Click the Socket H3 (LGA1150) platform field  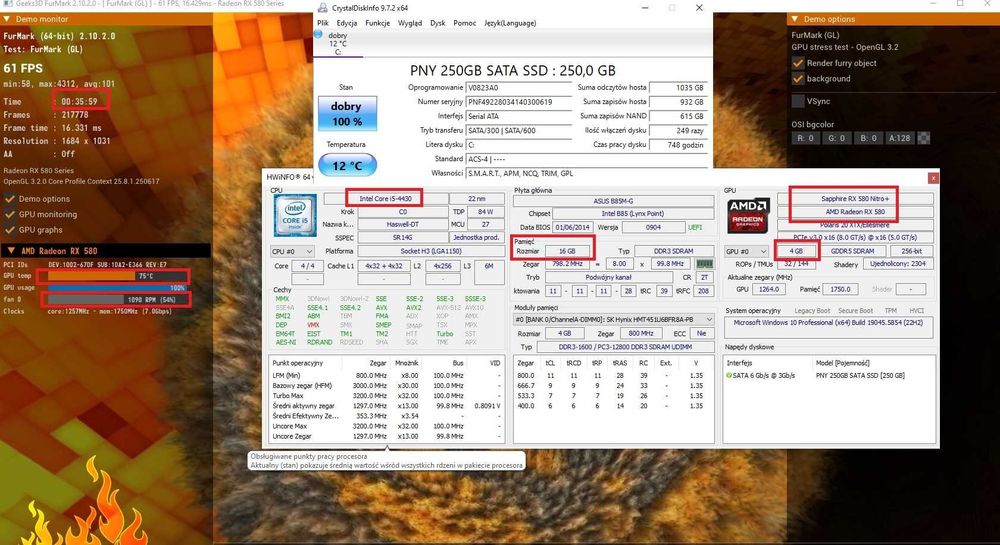[430, 251]
